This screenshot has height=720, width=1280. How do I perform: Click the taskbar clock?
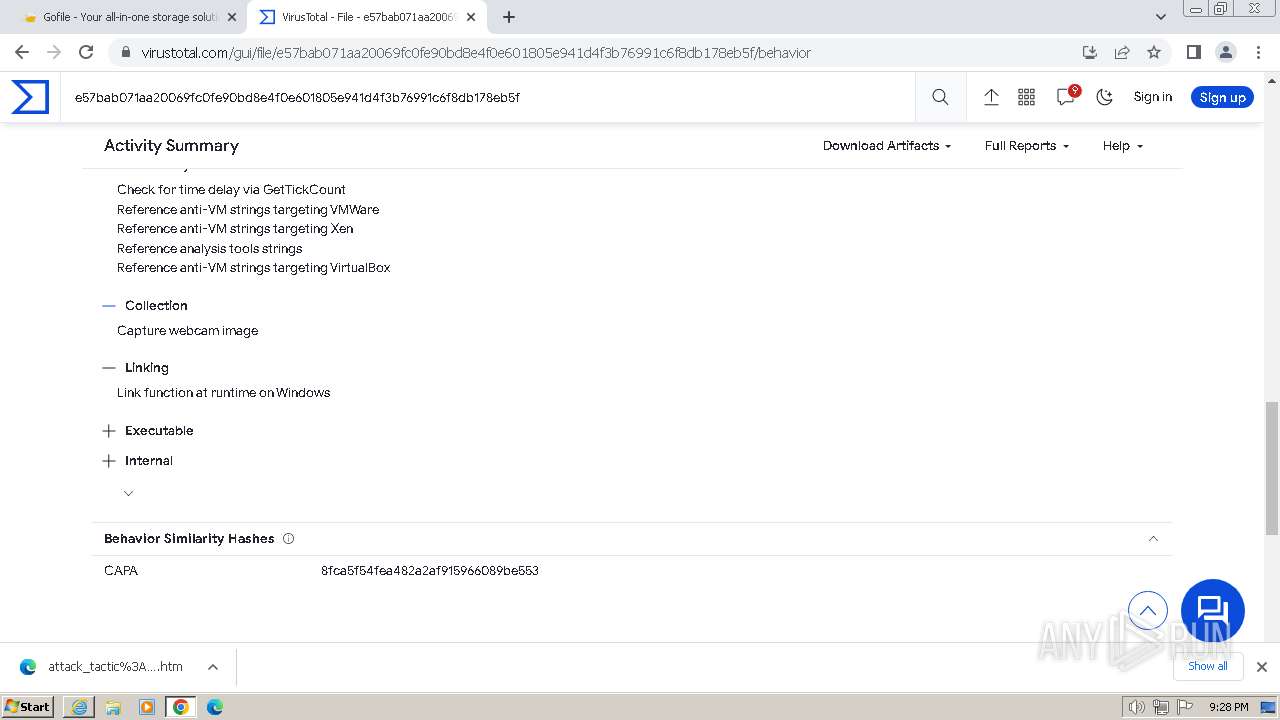1228,707
